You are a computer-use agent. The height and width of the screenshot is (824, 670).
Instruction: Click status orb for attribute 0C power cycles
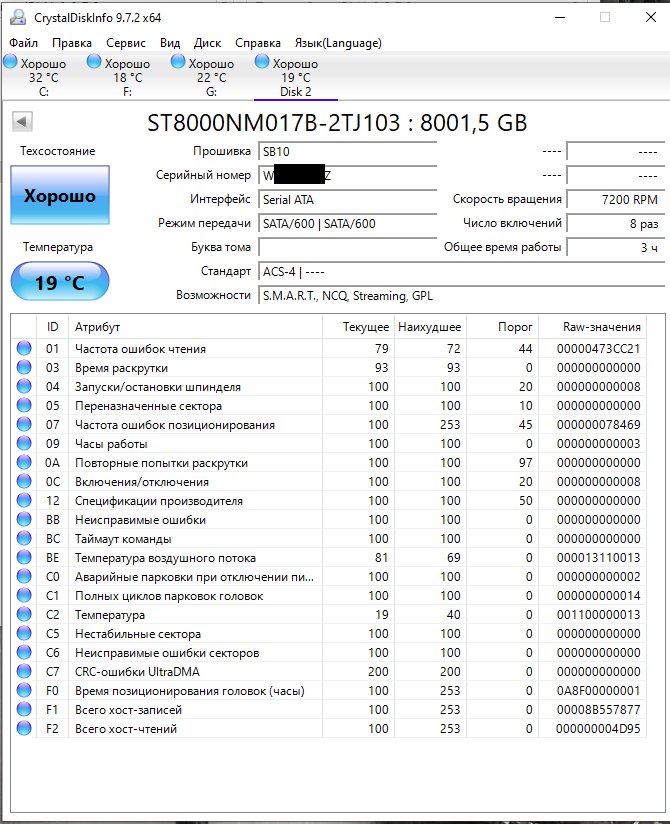[x=24, y=481]
